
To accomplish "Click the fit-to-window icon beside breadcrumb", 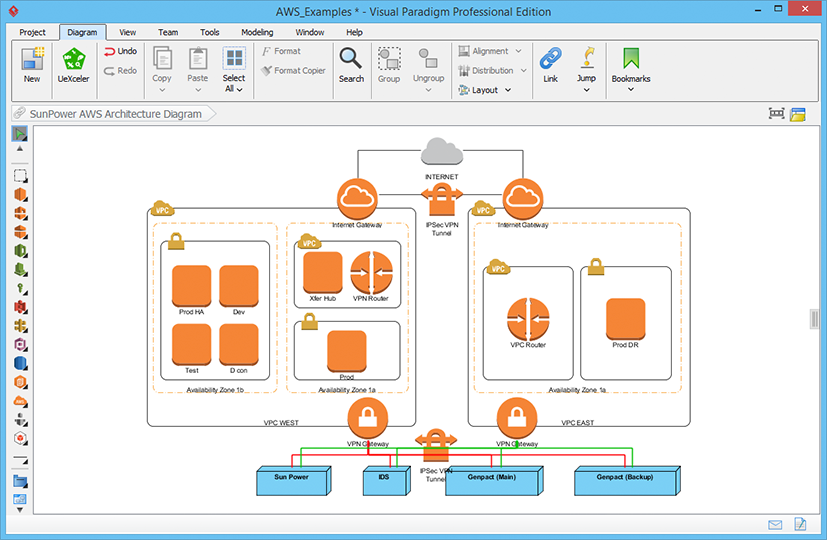I will [776, 113].
